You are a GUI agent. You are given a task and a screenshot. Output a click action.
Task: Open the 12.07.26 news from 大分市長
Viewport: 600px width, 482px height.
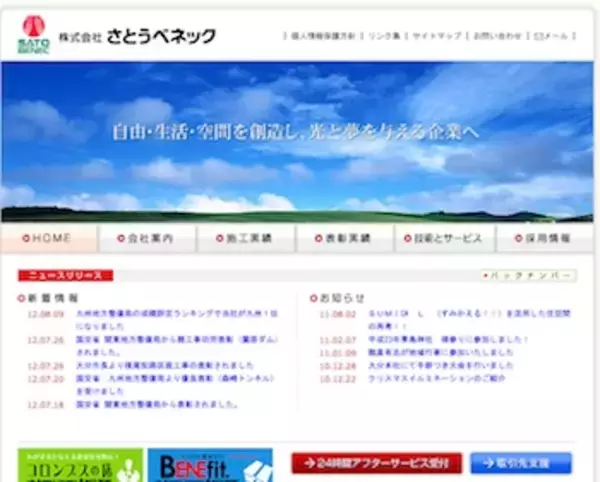[165, 365]
